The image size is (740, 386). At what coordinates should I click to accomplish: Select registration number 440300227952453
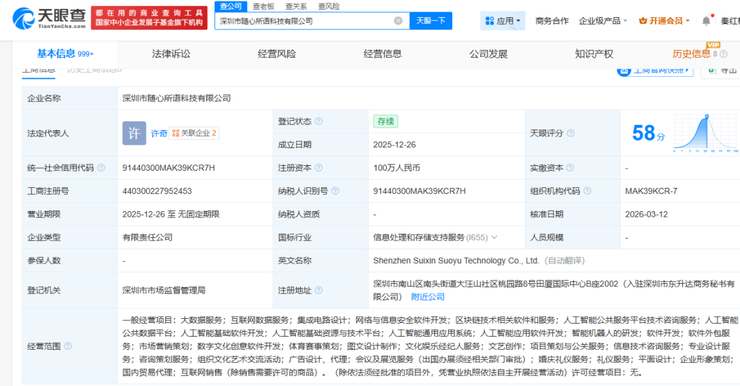click(x=157, y=191)
